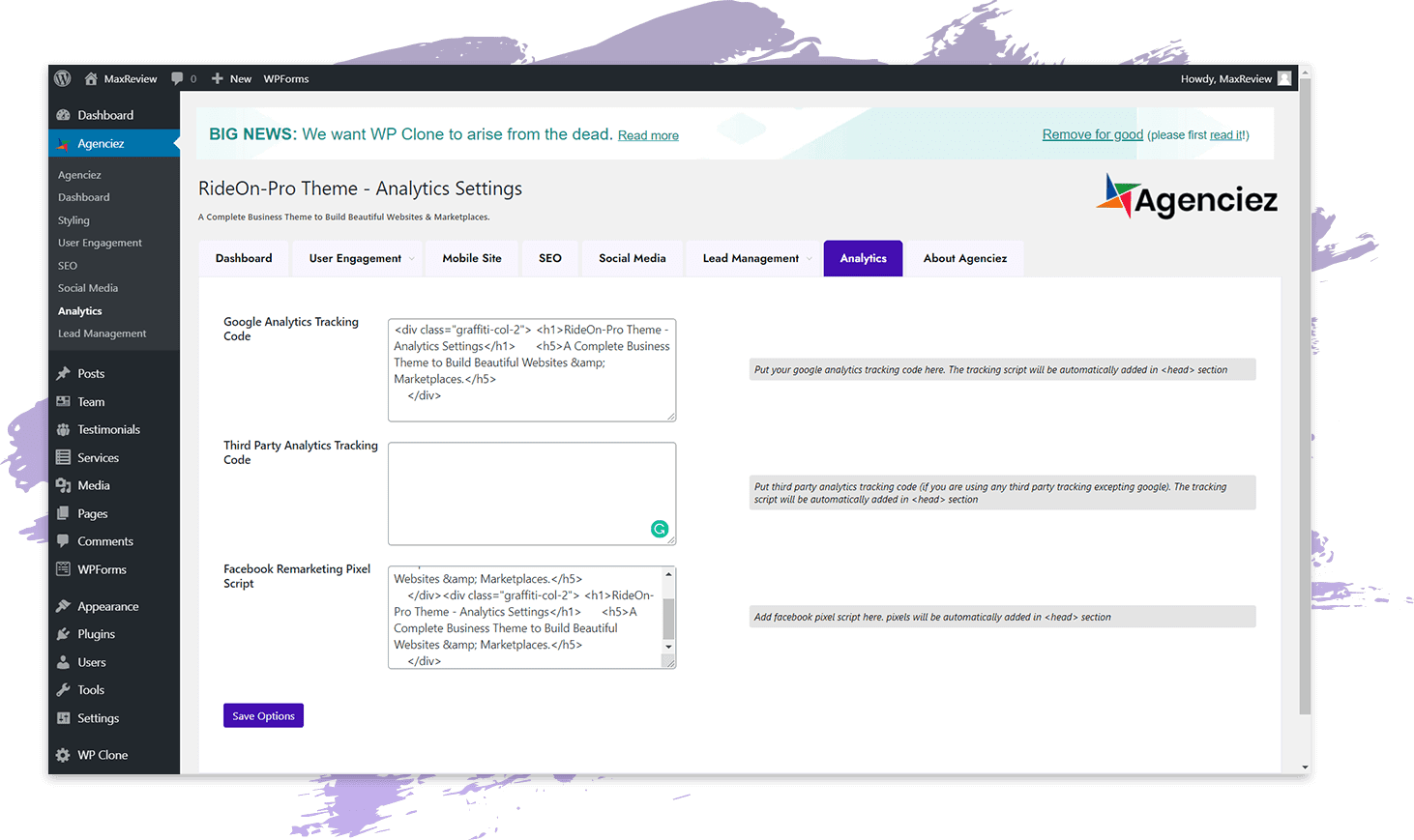The width and height of the screenshot is (1414, 840).
Task: Click the plus icon next to New
Action: [218, 78]
